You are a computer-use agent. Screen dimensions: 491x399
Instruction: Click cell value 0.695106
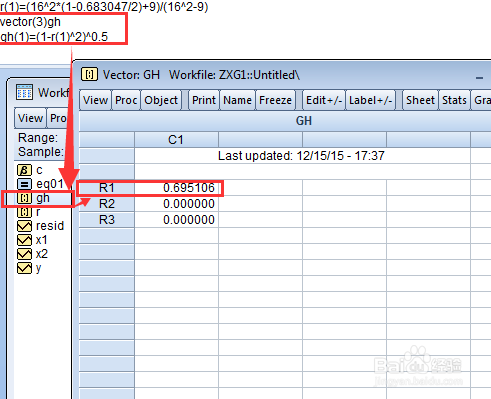click(x=189, y=188)
